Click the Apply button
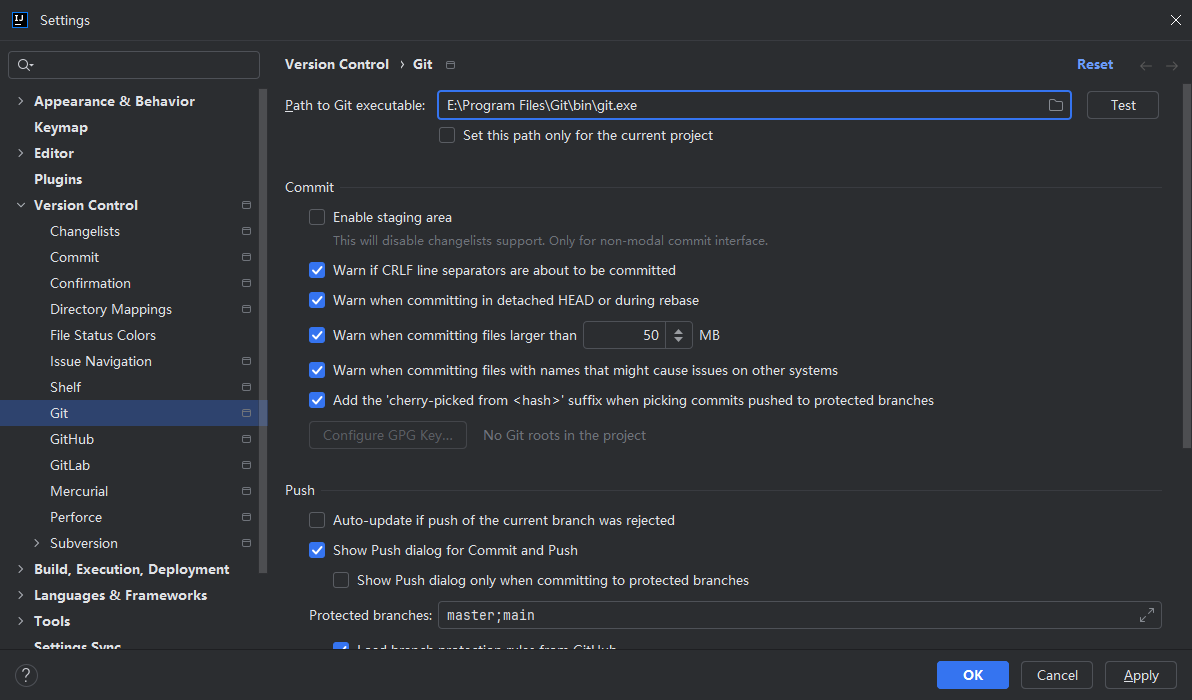 pos(1140,675)
